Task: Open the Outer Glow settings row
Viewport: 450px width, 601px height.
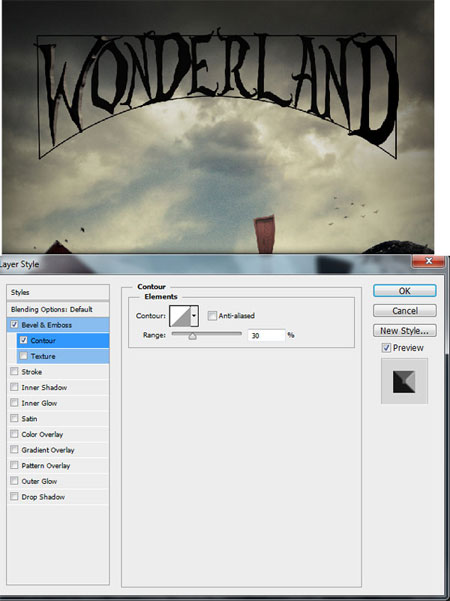Action: [x=58, y=481]
